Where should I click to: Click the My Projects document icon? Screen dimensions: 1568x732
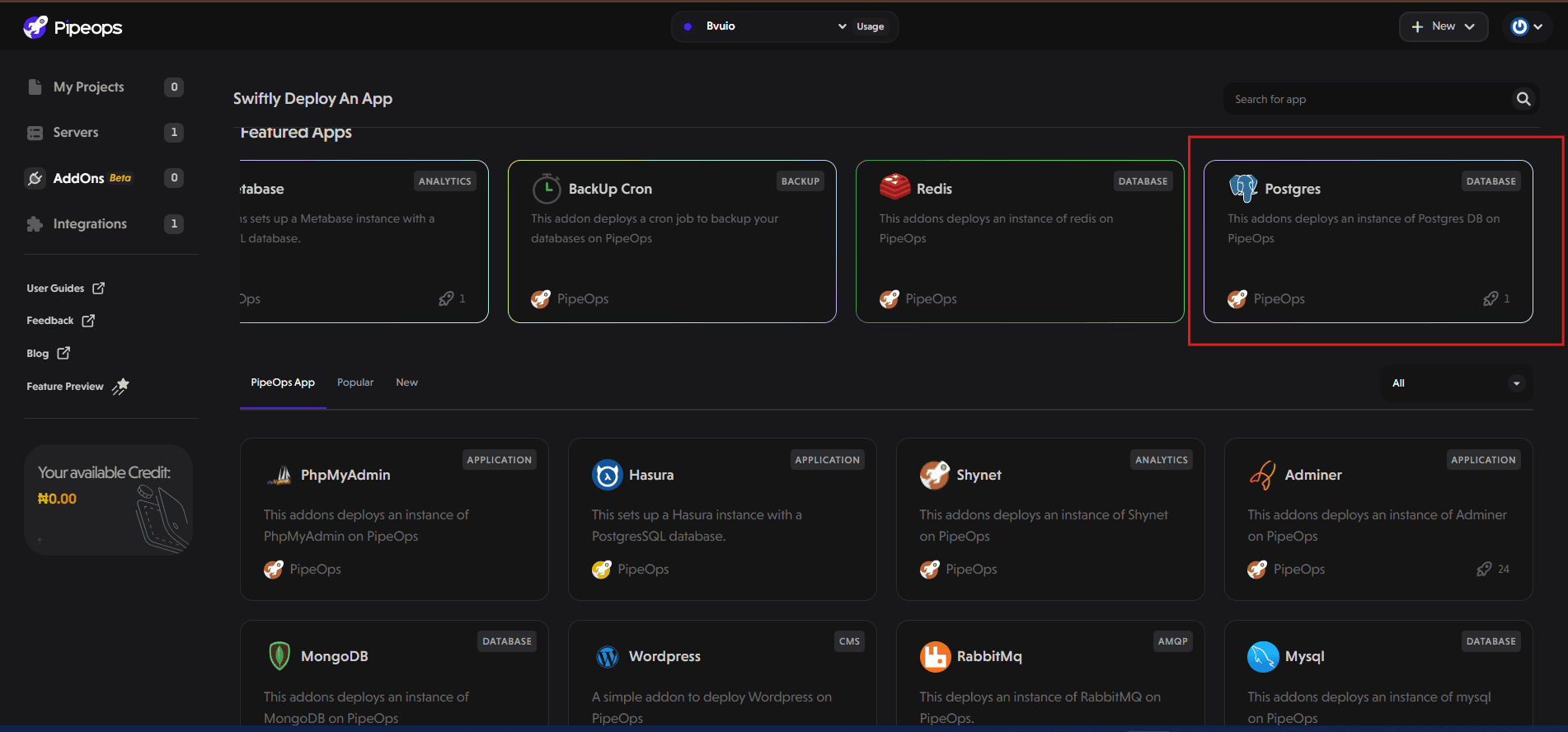coord(35,87)
